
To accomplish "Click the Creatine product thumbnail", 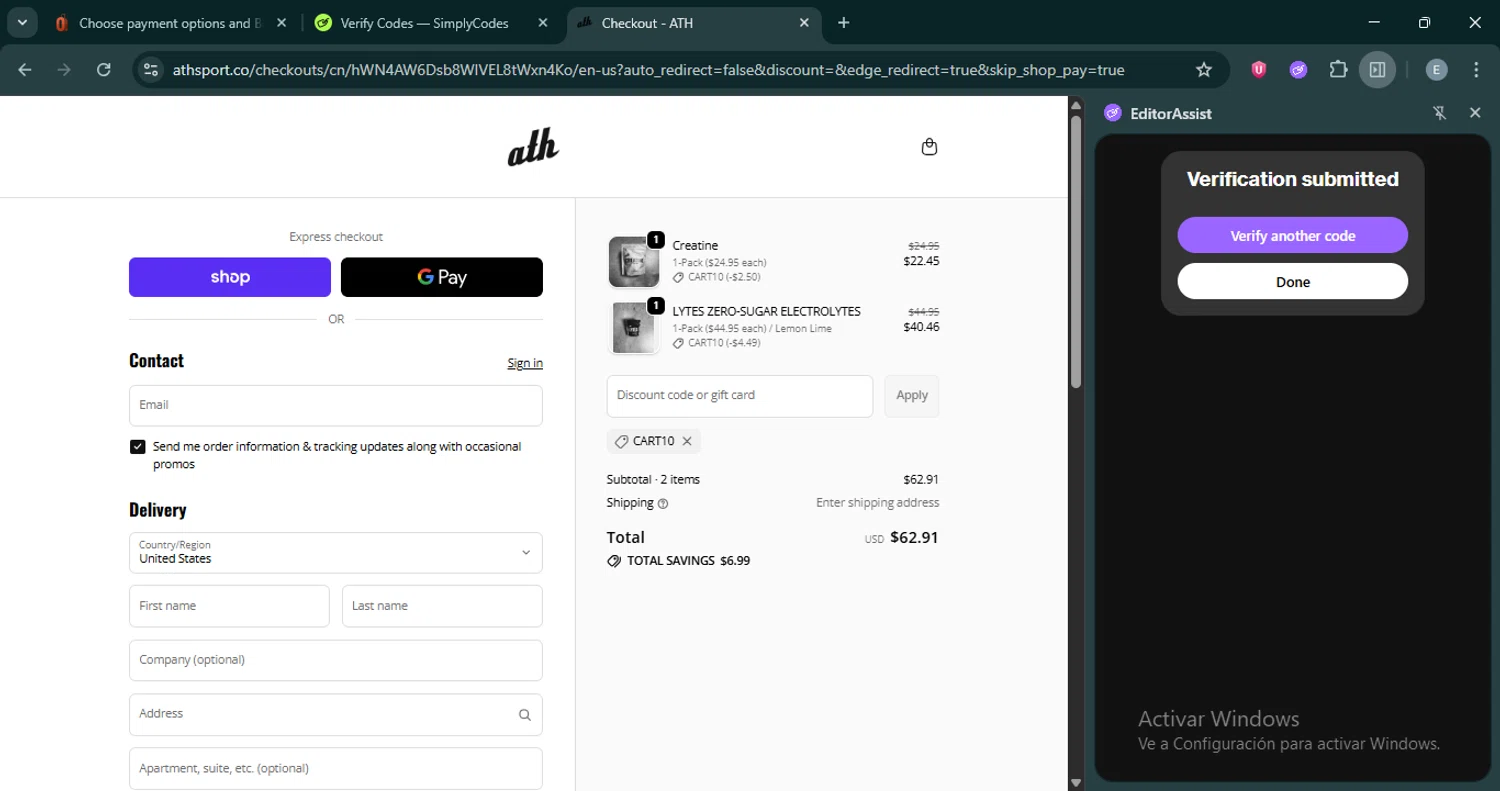I will pyautogui.click(x=634, y=262).
